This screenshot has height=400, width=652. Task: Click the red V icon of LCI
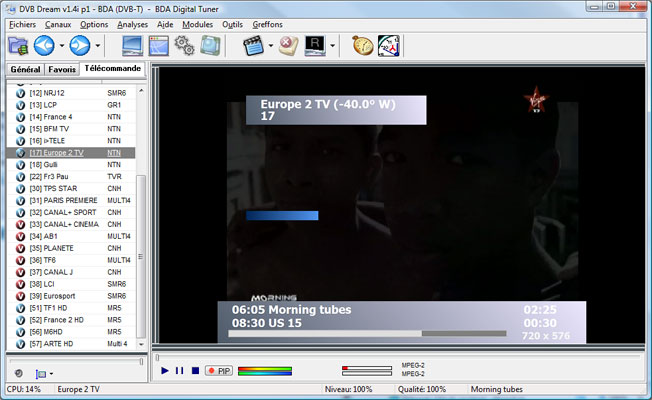[20, 284]
